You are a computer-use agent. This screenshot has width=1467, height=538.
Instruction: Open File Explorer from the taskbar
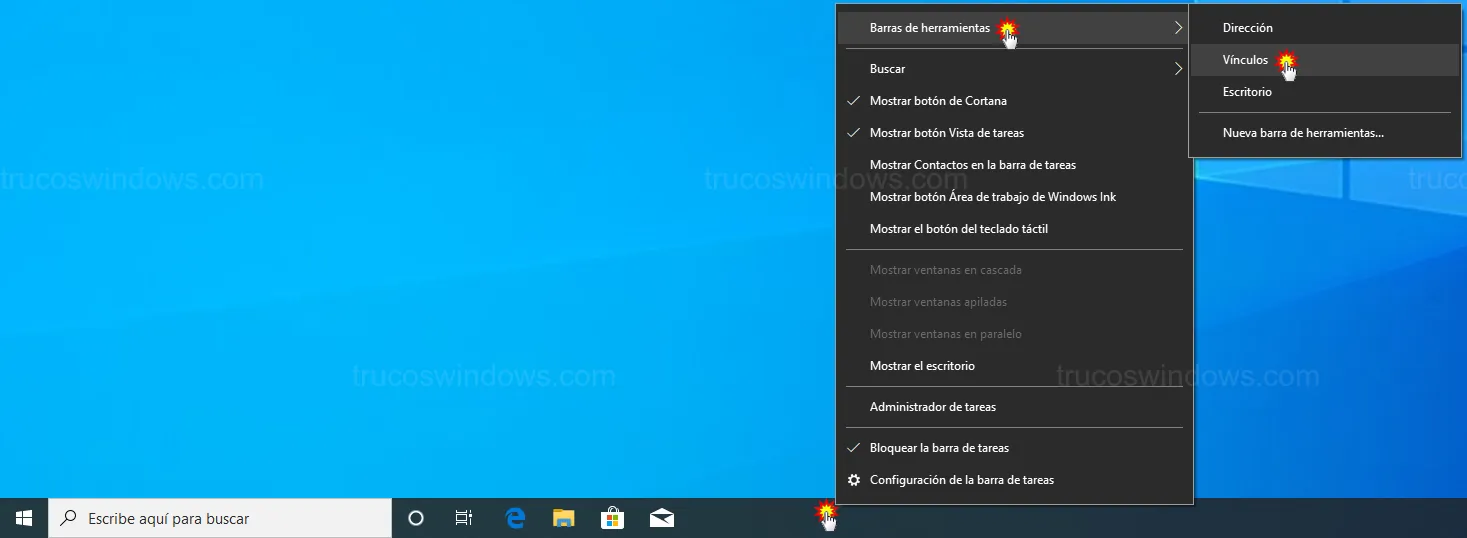(x=564, y=518)
